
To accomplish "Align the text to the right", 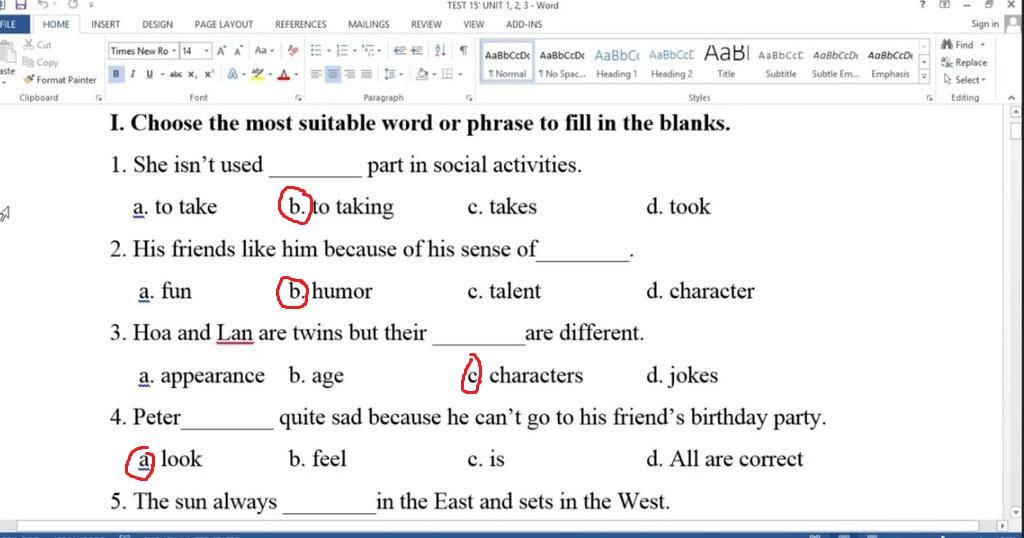I will point(350,74).
